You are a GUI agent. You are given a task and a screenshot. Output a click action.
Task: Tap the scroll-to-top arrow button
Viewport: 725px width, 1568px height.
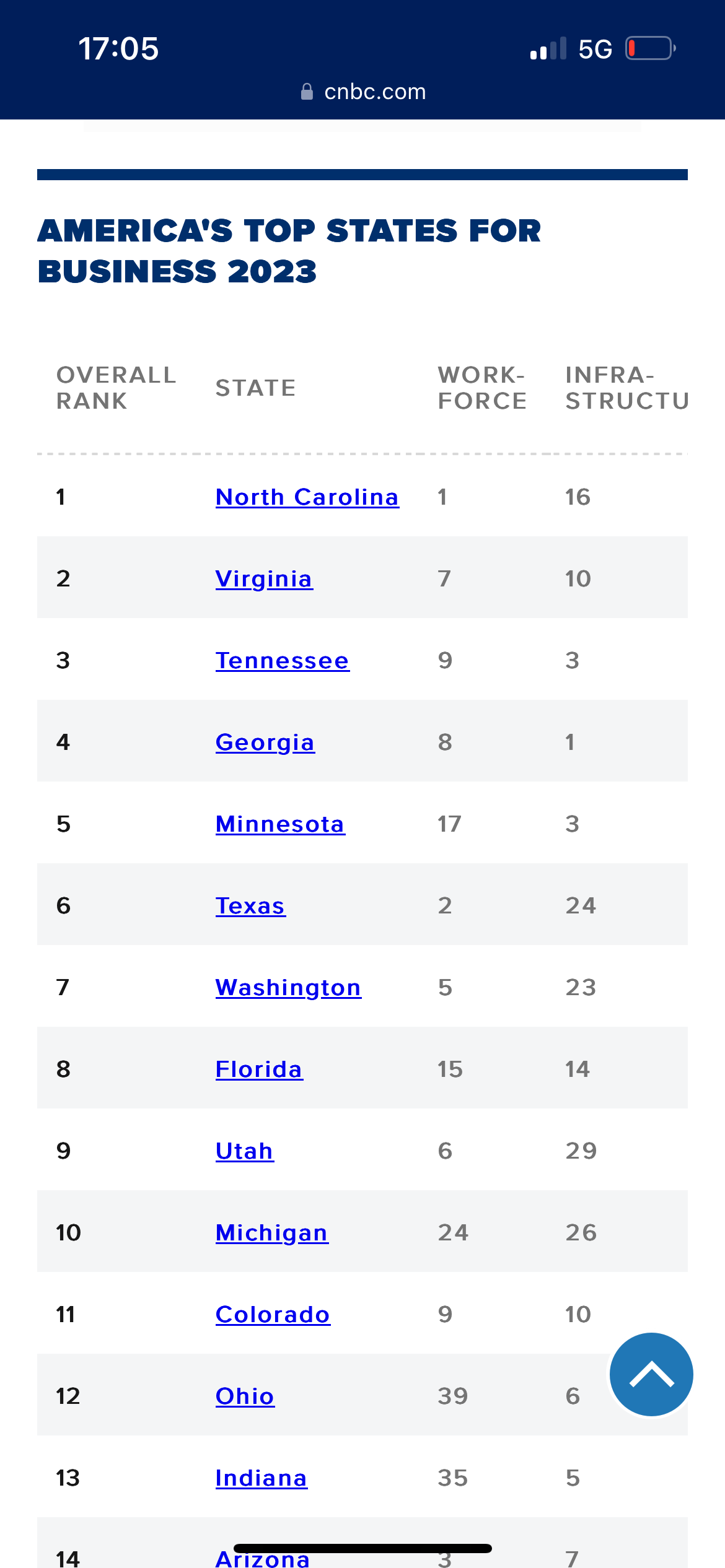coord(651,1374)
